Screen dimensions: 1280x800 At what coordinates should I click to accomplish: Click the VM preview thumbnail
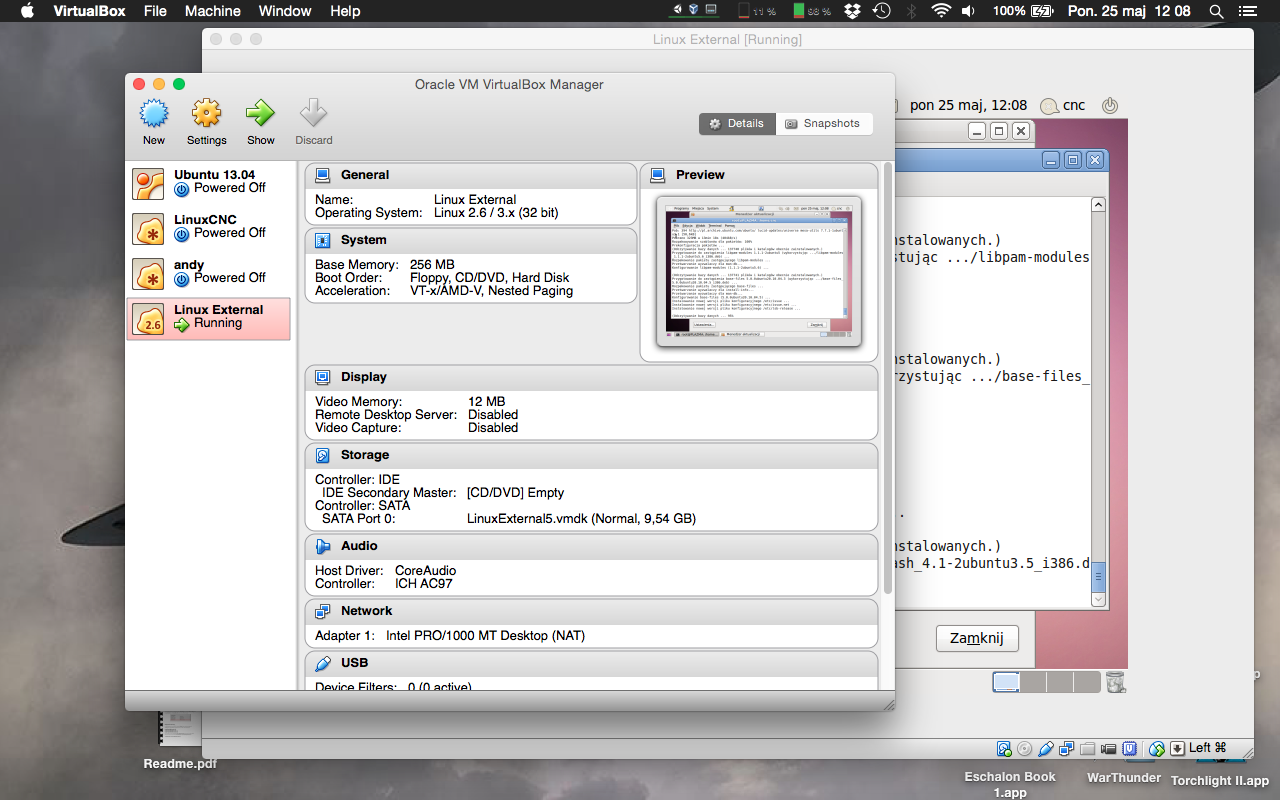point(758,272)
